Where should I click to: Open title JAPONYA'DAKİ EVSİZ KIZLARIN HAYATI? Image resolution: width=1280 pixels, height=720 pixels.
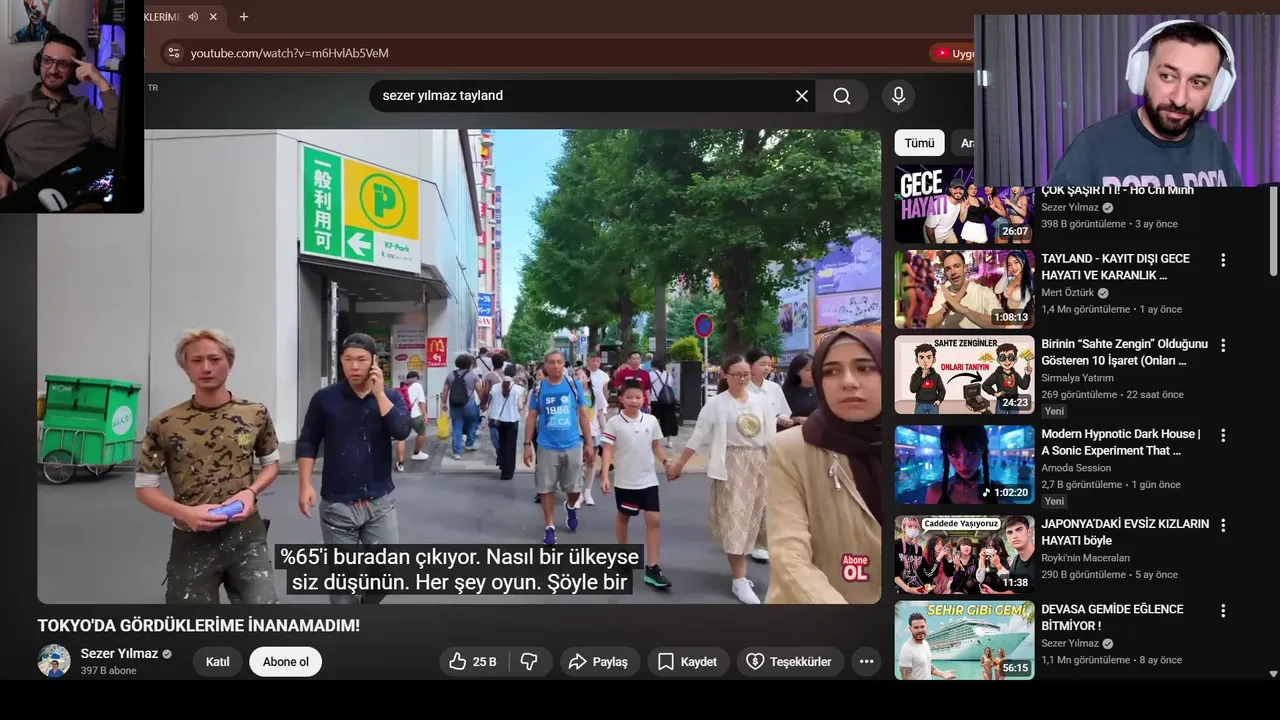pos(1125,532)
